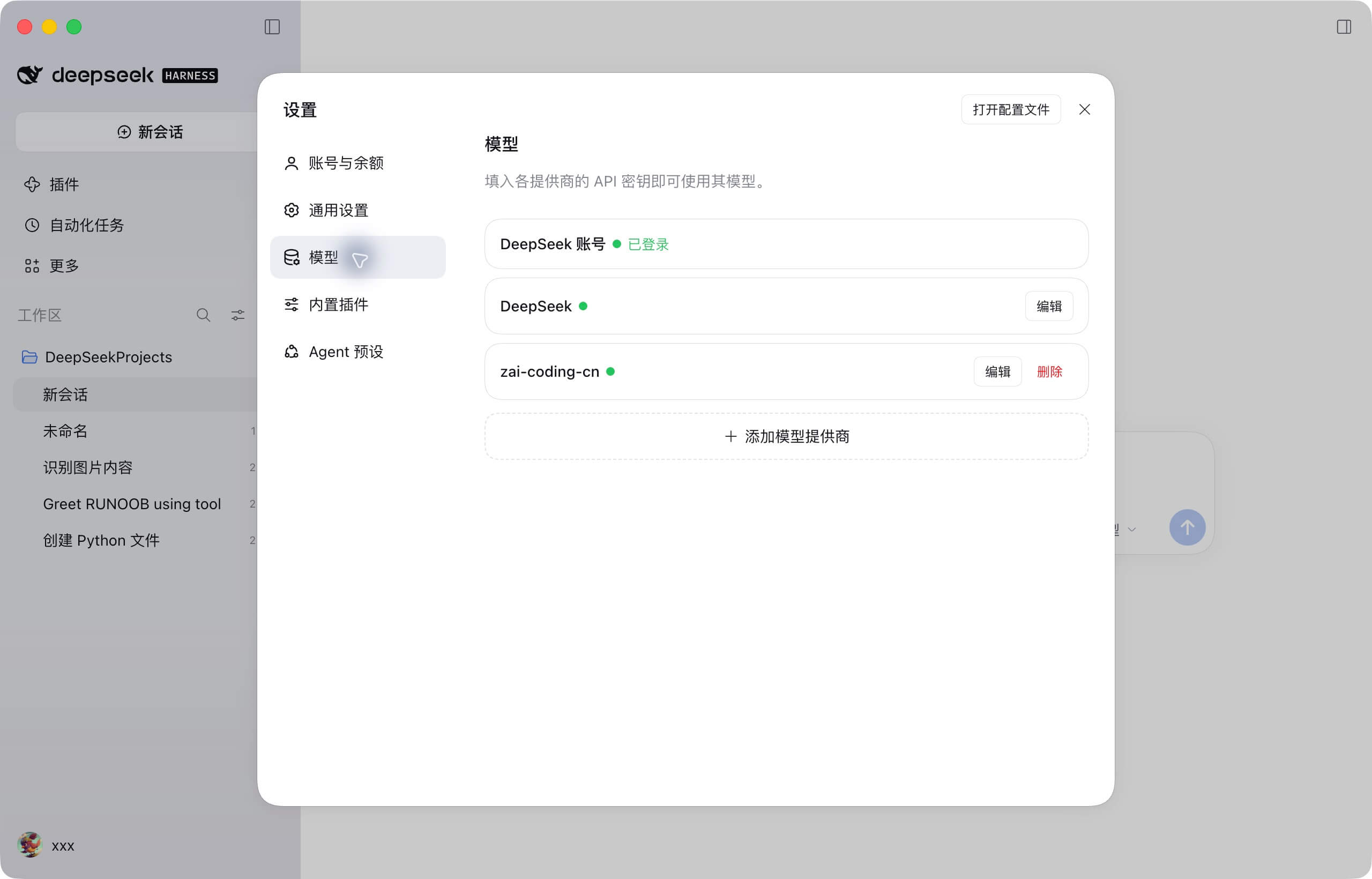Click the 已登录 status text
This screenshot has height=879, width=1372.
click(648, 244)
